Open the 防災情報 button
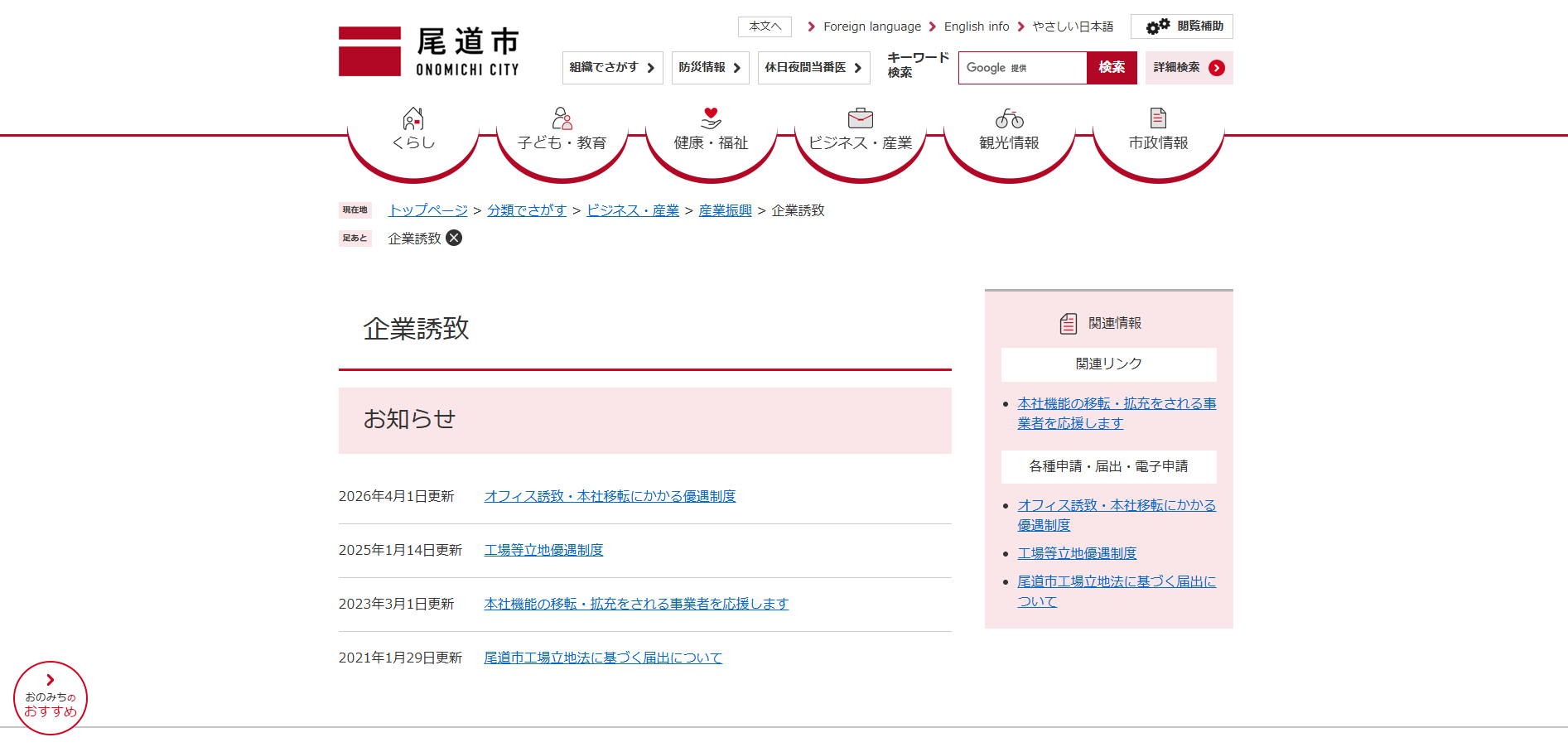The image size is (1568, 747). [x=710, y=68]
